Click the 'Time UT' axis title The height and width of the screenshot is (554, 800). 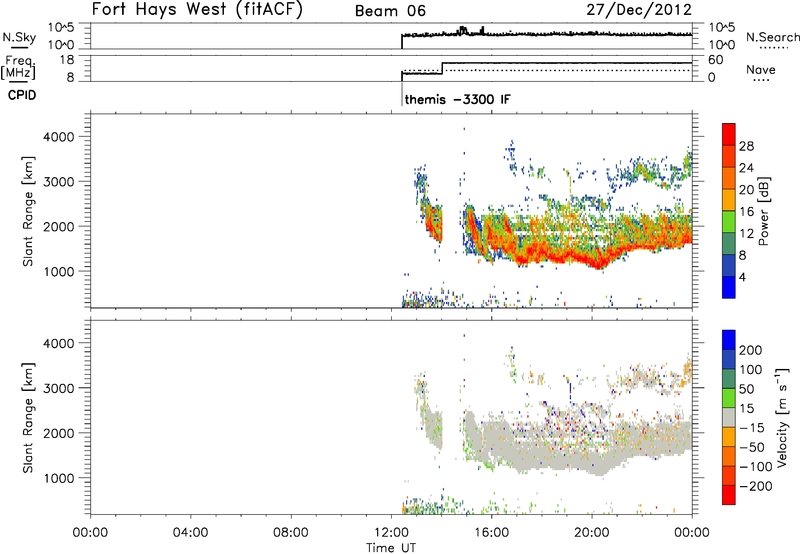pos(391,548)
